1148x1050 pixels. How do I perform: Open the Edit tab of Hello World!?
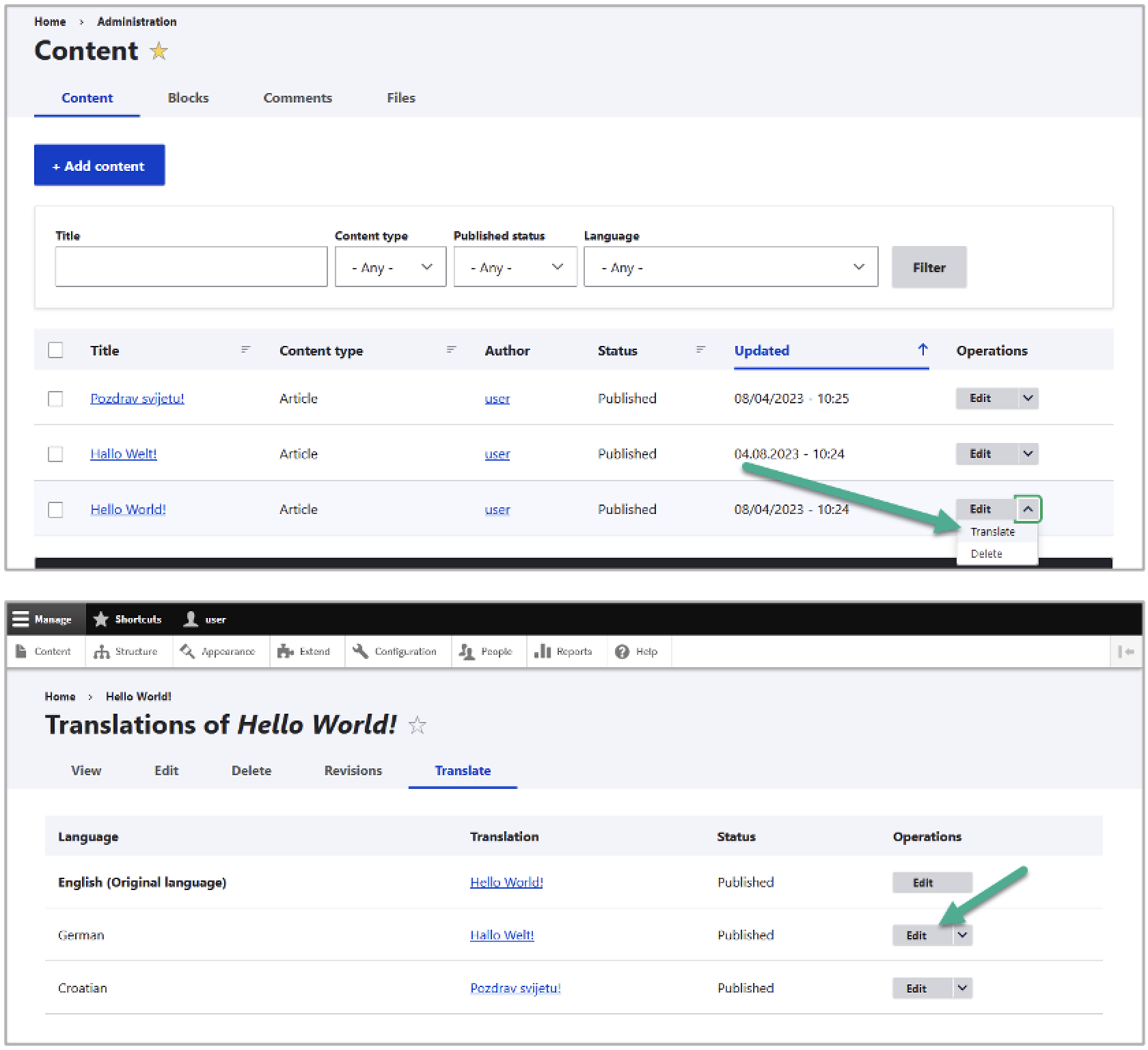[x=166, y=770]
